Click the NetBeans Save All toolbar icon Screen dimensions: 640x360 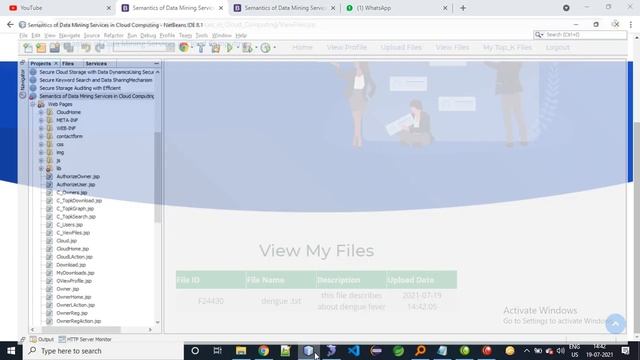pos(69,48)
